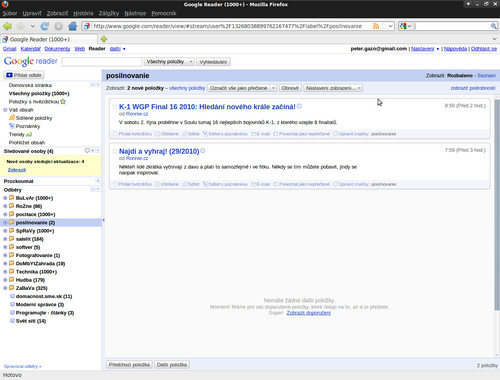Toggle Přidat hvězdičku under K-1 WGP entry
Viewport: 500px width, 380px height.
(132, 134)
